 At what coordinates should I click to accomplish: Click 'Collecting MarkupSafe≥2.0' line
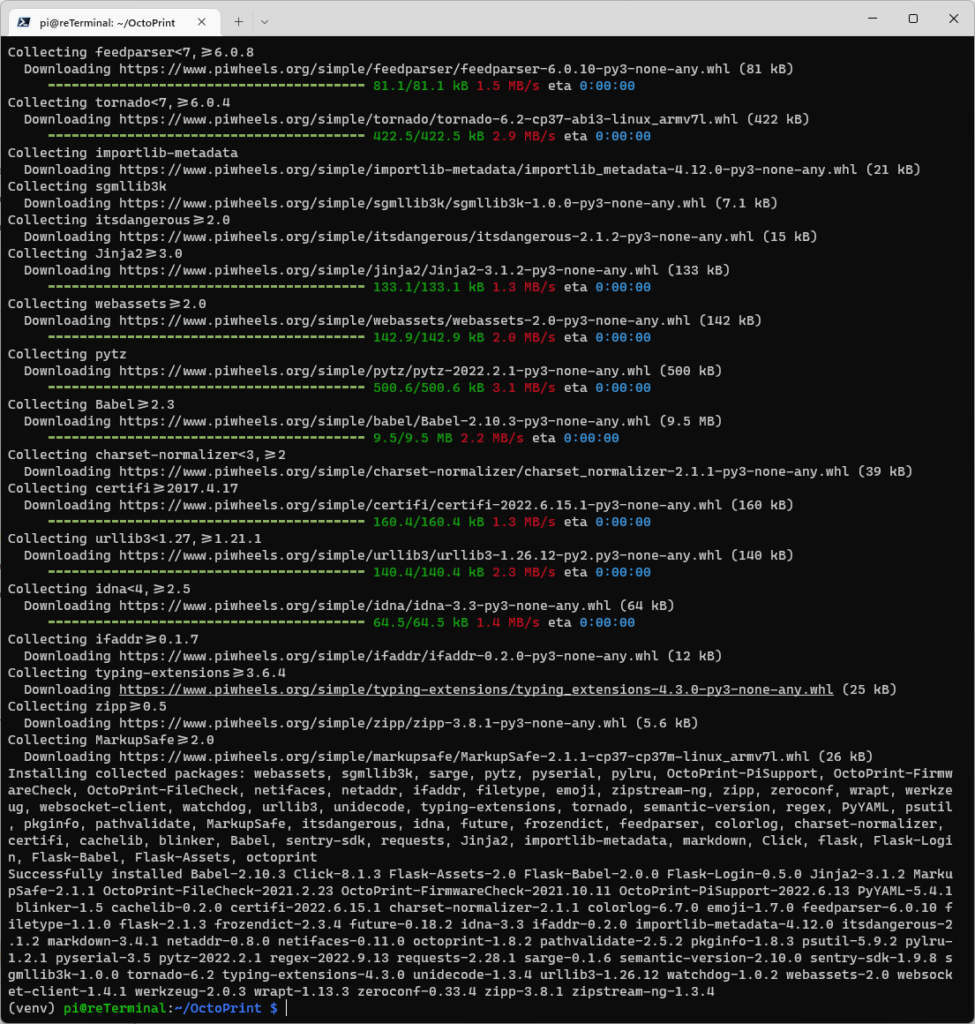coord(111,740)
